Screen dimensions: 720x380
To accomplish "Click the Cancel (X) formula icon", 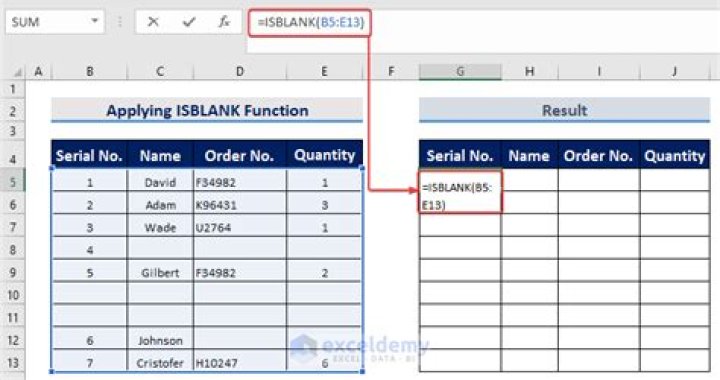I will point(153,22).
